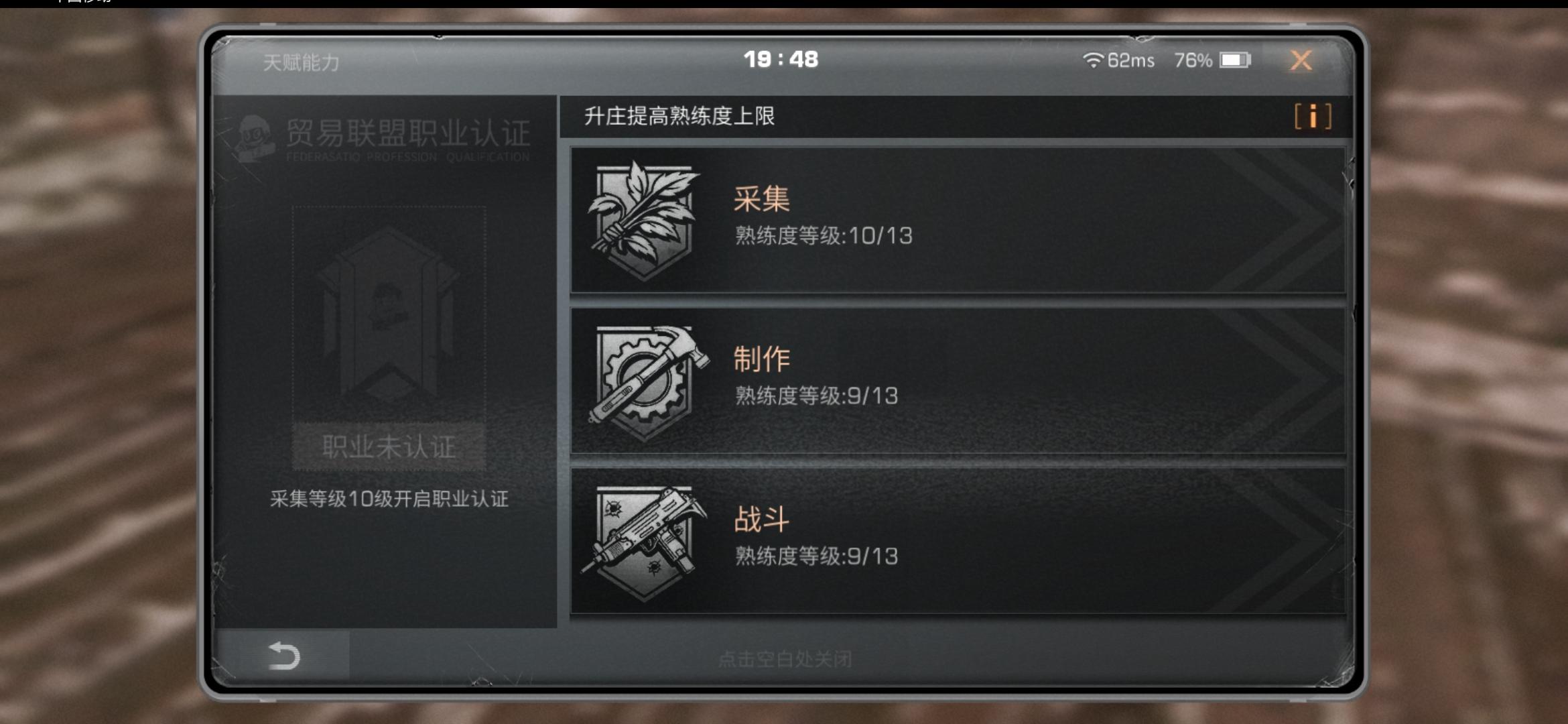Click the profession certification banner emblem
The width and height of the screenshot is (1568, 724).
click(389, 314)
